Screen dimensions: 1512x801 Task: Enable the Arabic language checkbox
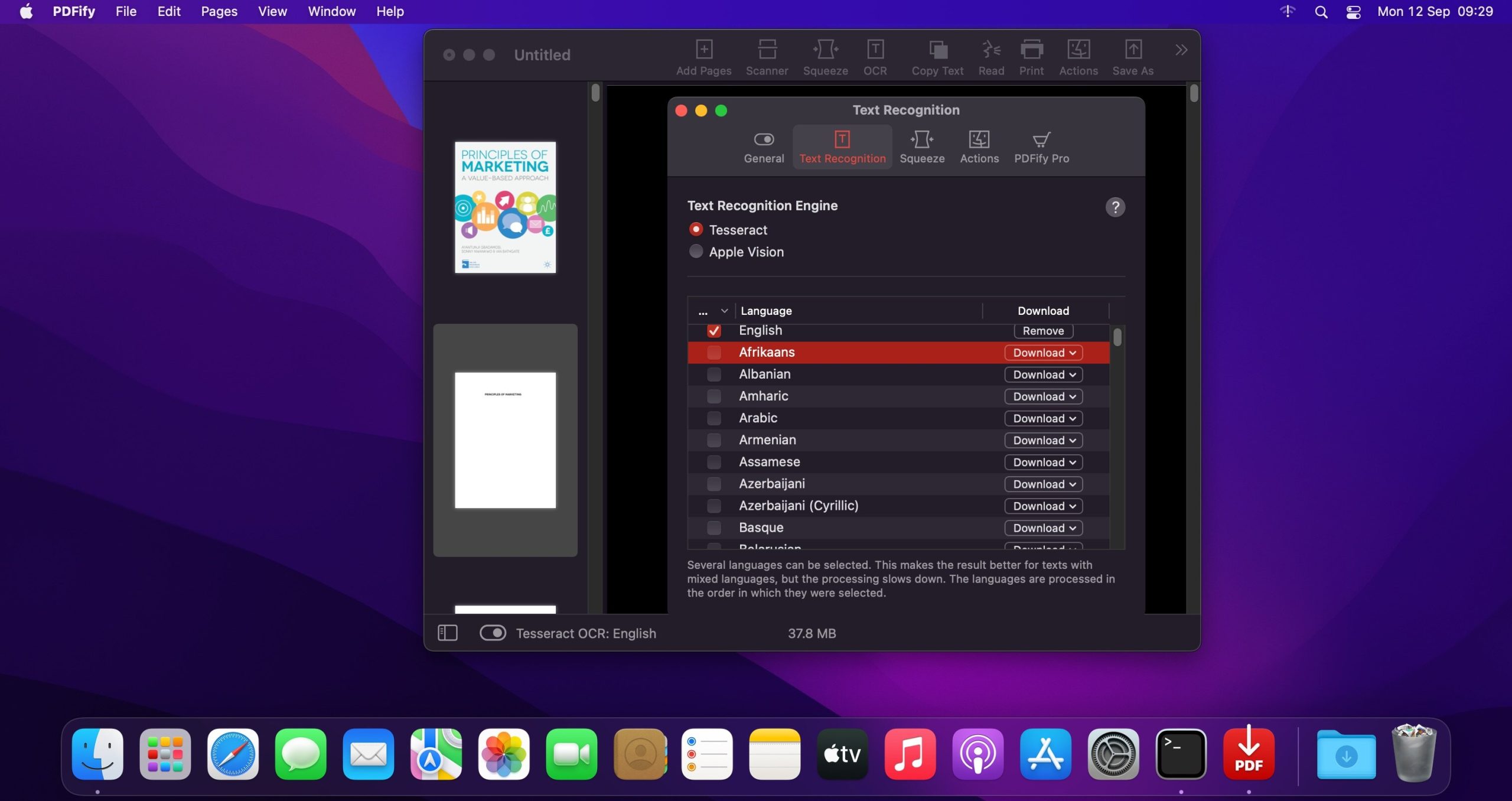pos(713,418)
